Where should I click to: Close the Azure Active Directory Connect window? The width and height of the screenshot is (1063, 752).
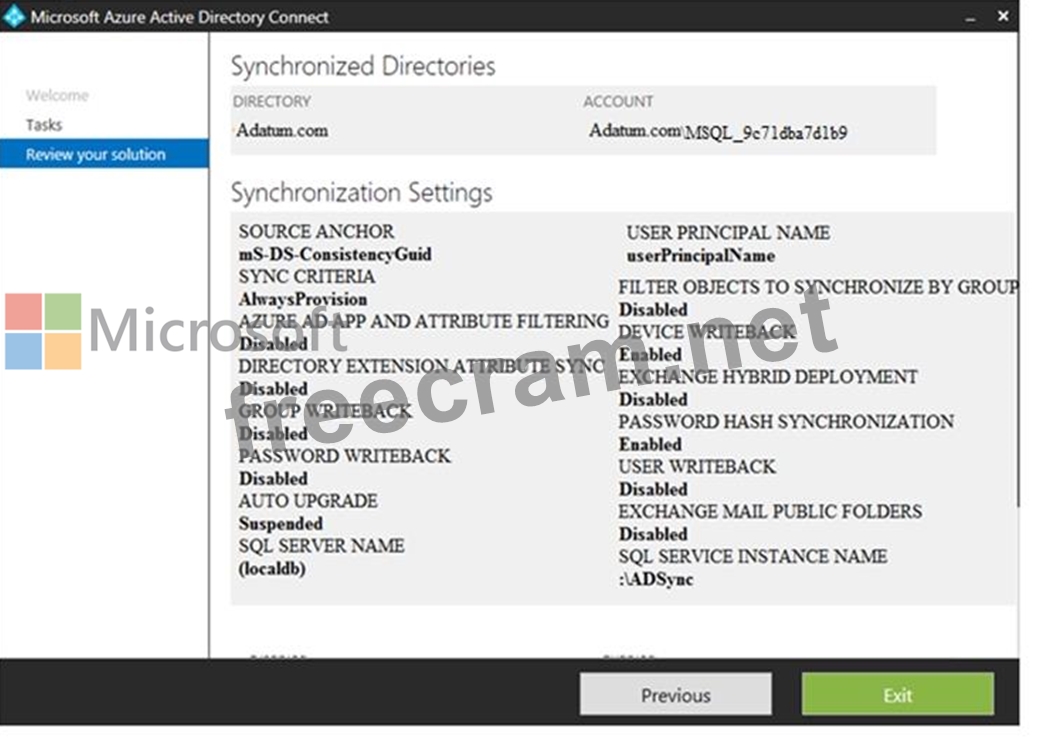click(1003, 16)
